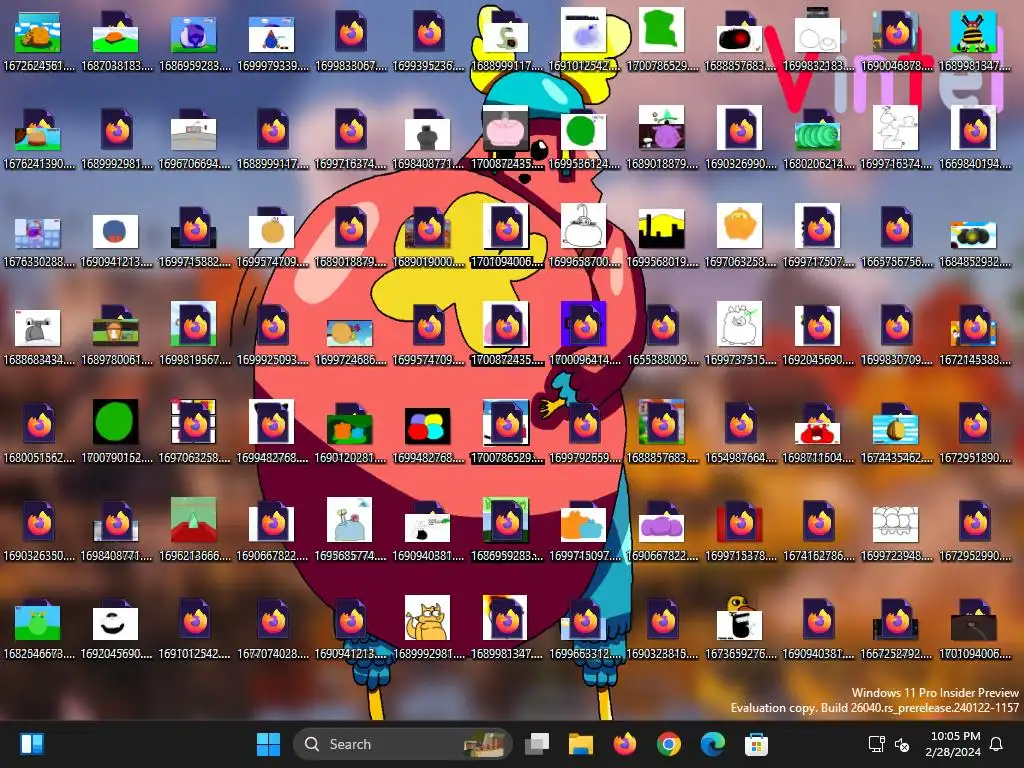The image size is (1024, 768).
Task: Open the Widgets panel icon on taskbar
Action: pyautogui.click(x=31, y=744)
